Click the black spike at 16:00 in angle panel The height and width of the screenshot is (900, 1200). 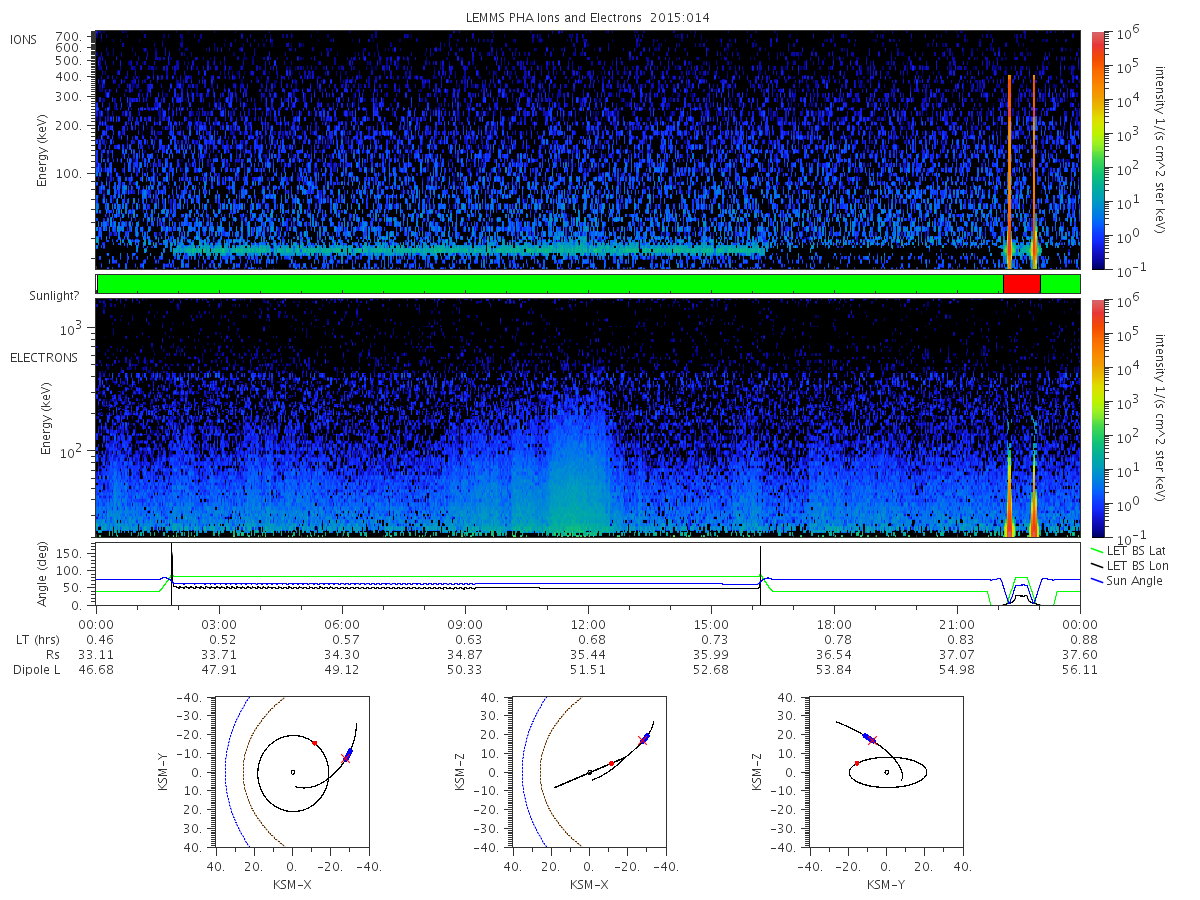(760, 575)
